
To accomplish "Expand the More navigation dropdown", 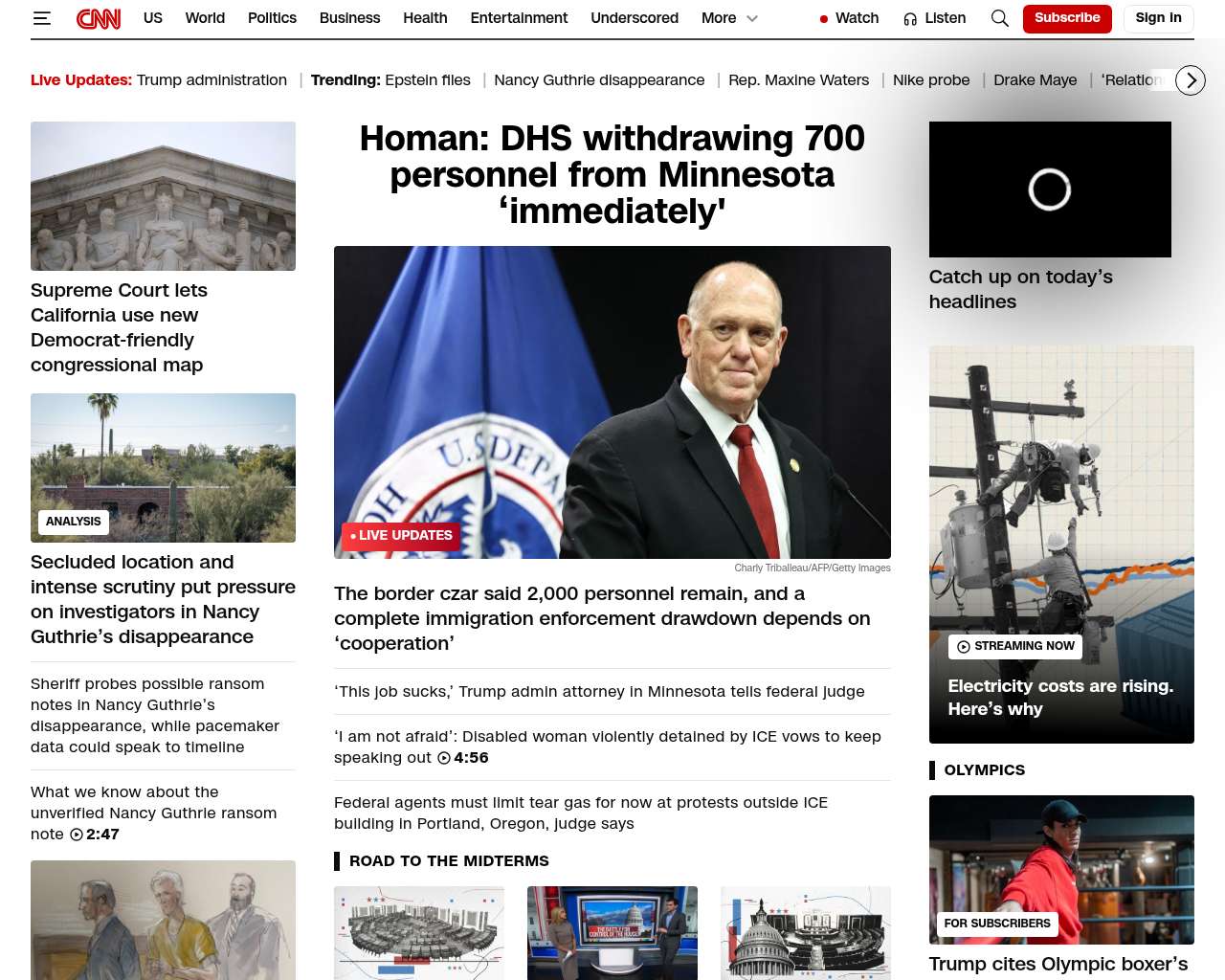I will point(729,18).
